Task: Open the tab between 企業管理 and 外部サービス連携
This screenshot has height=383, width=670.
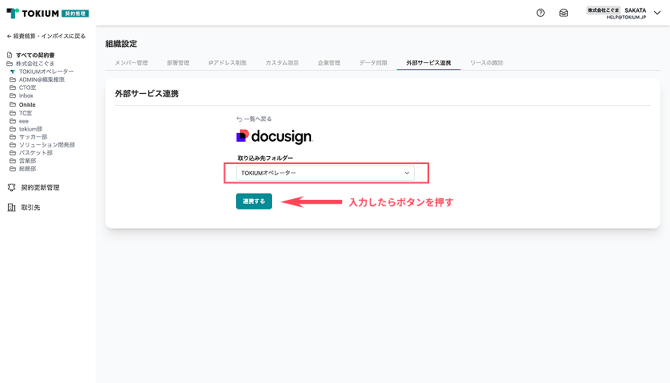Action: point(373,63)
